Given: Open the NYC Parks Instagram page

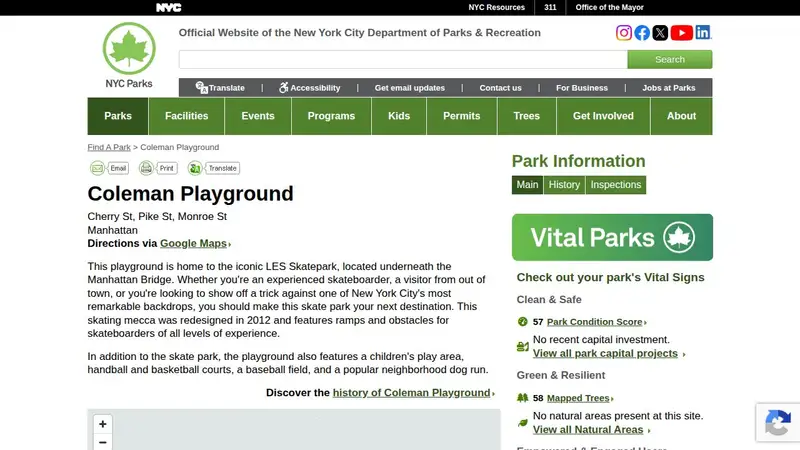Looking at the screenshot, I should (x=623, y=33).
